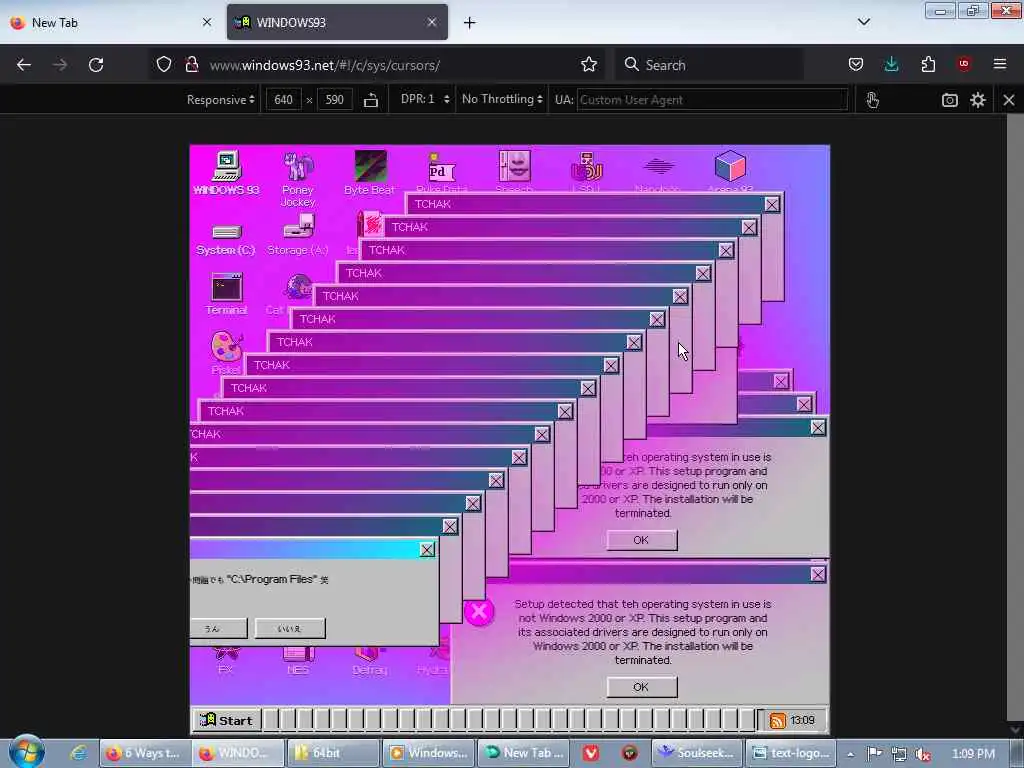Image resolution: width=1024 pixels, height=768 pixels.
Task: Open responsive design mode settings gear
Action: coord(978,100)
